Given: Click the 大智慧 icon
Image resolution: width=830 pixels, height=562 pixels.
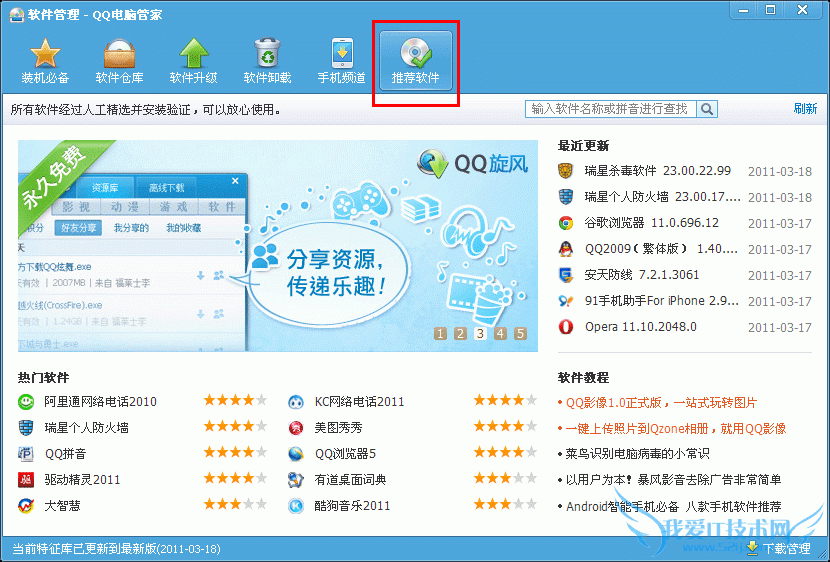Looking at the screenshot, I should (26, 505).
